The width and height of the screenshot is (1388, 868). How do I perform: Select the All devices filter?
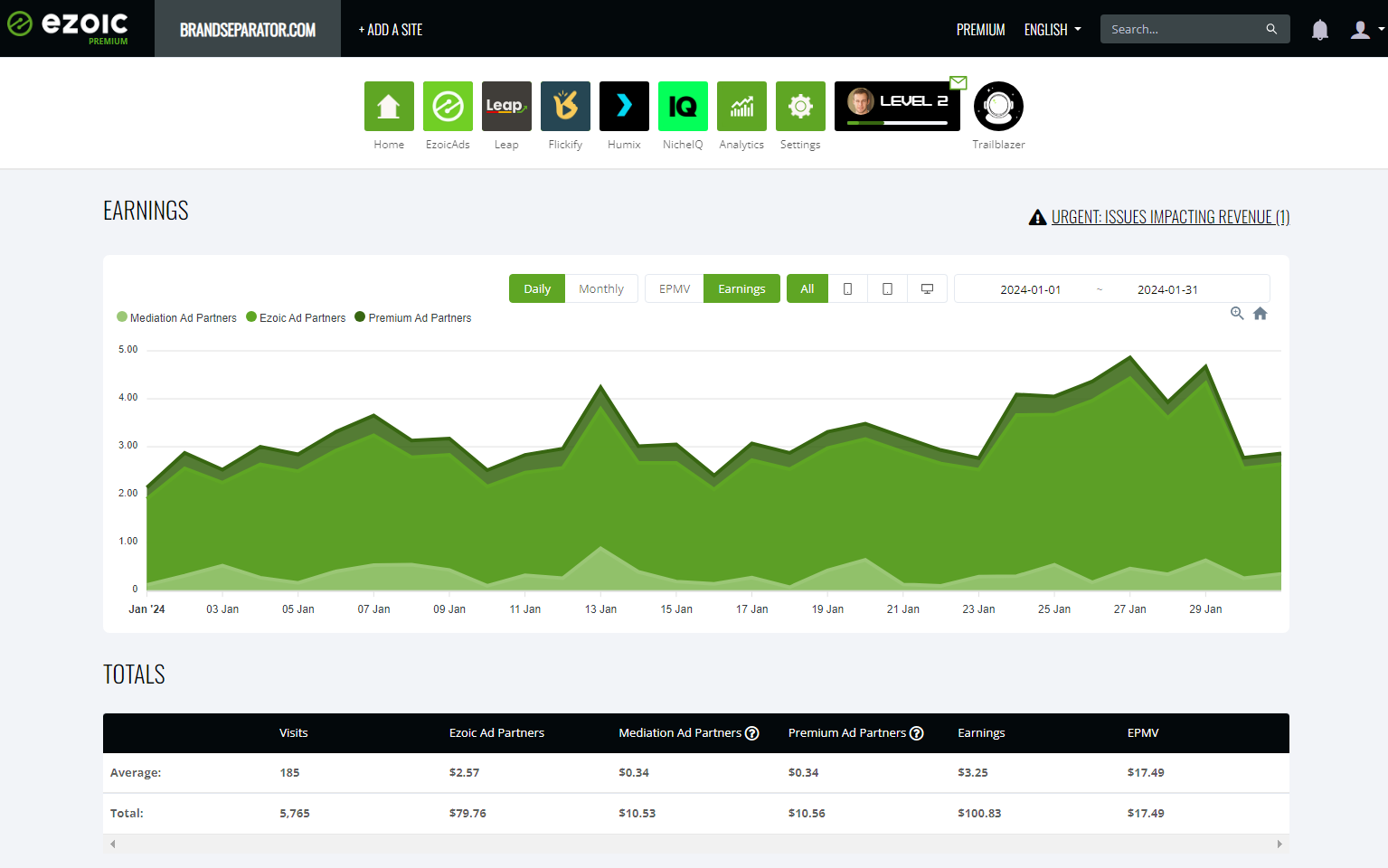click(807, 288)
